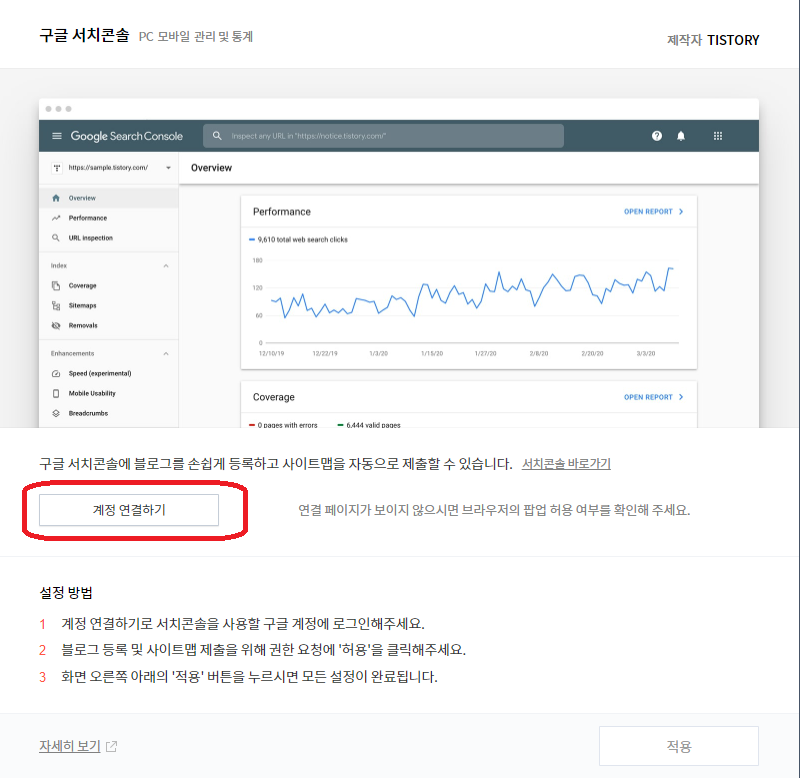800x778 pixels.
Task: Select Breadcrumbs in the sidebar
Action: point(109,413)
